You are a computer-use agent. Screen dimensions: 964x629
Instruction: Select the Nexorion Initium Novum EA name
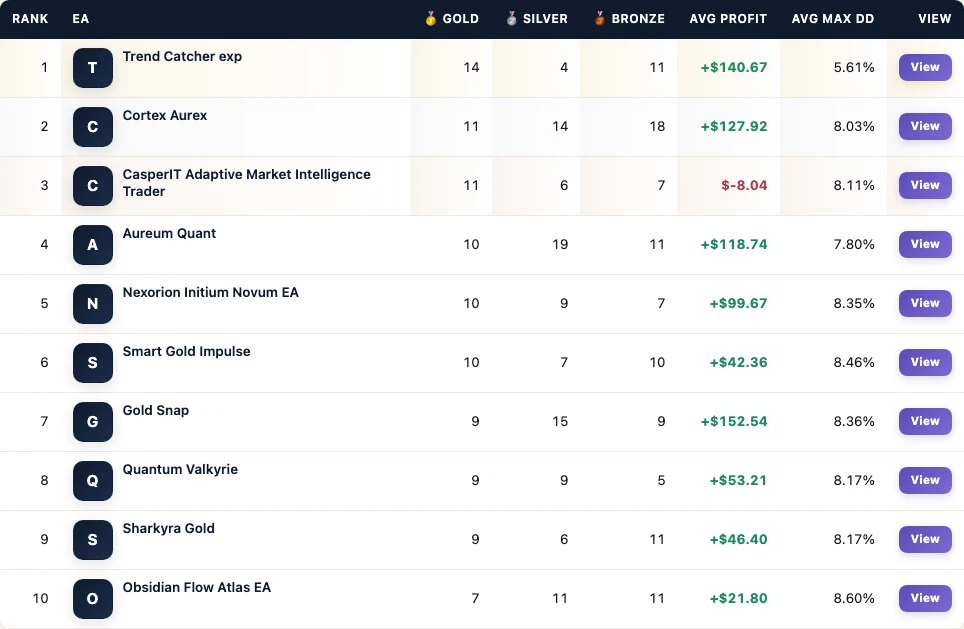pyautogui.click(x=211, y=293)
